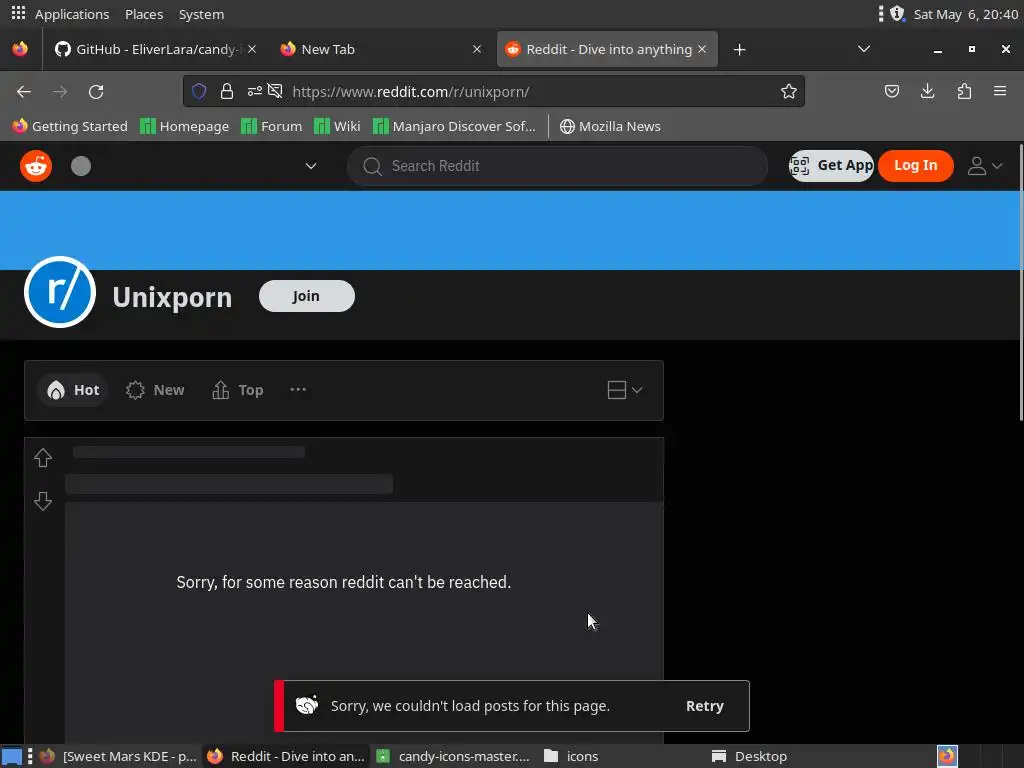The image size is (1024, 768).
Task: Close the Reddit tab
Action: [702, 49]
